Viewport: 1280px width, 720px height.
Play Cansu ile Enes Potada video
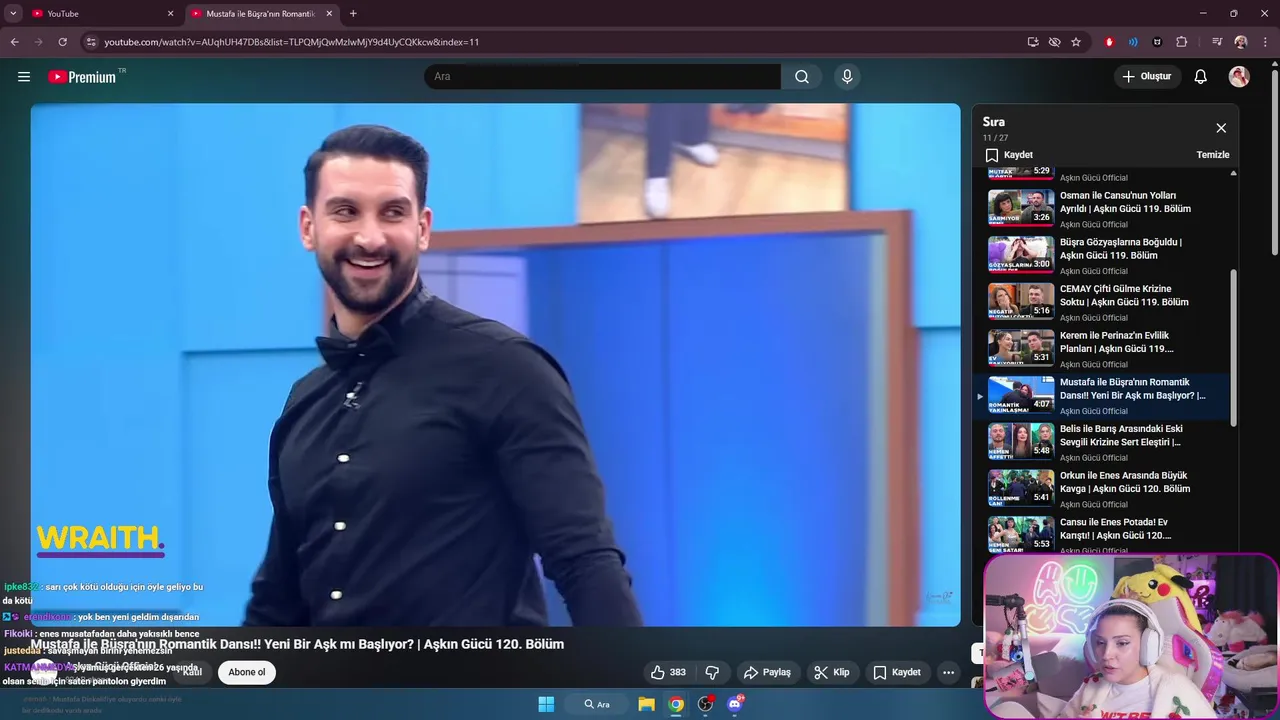pyautogui.click(x=1103, y=536)
